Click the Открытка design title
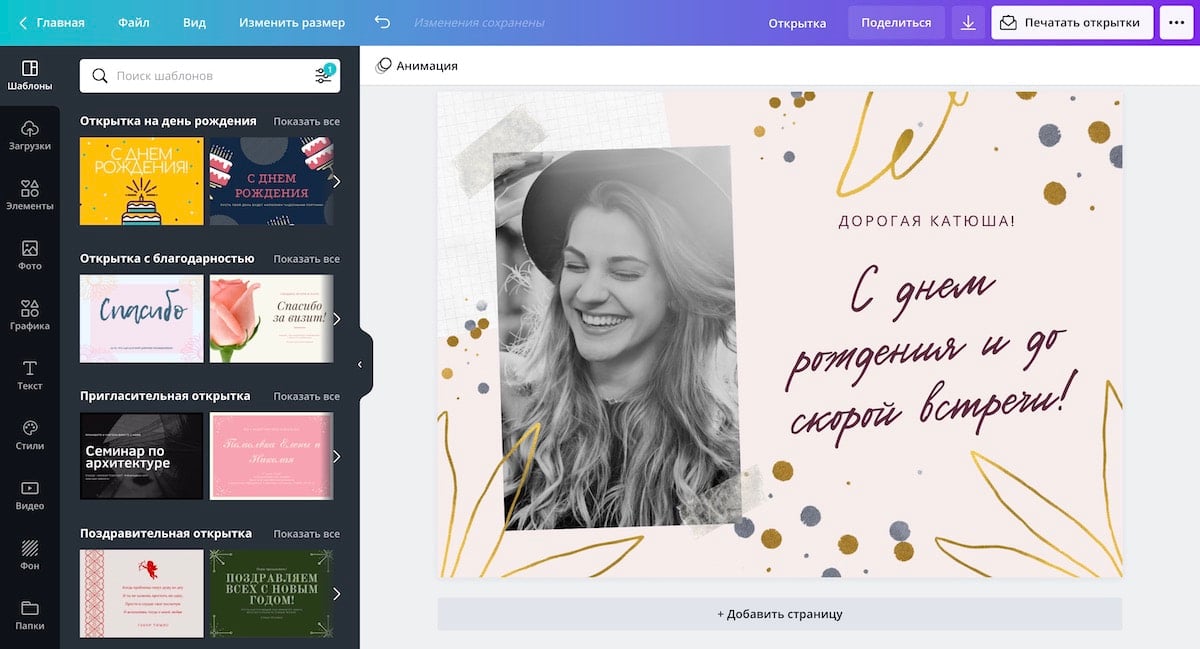 point(797,23)
